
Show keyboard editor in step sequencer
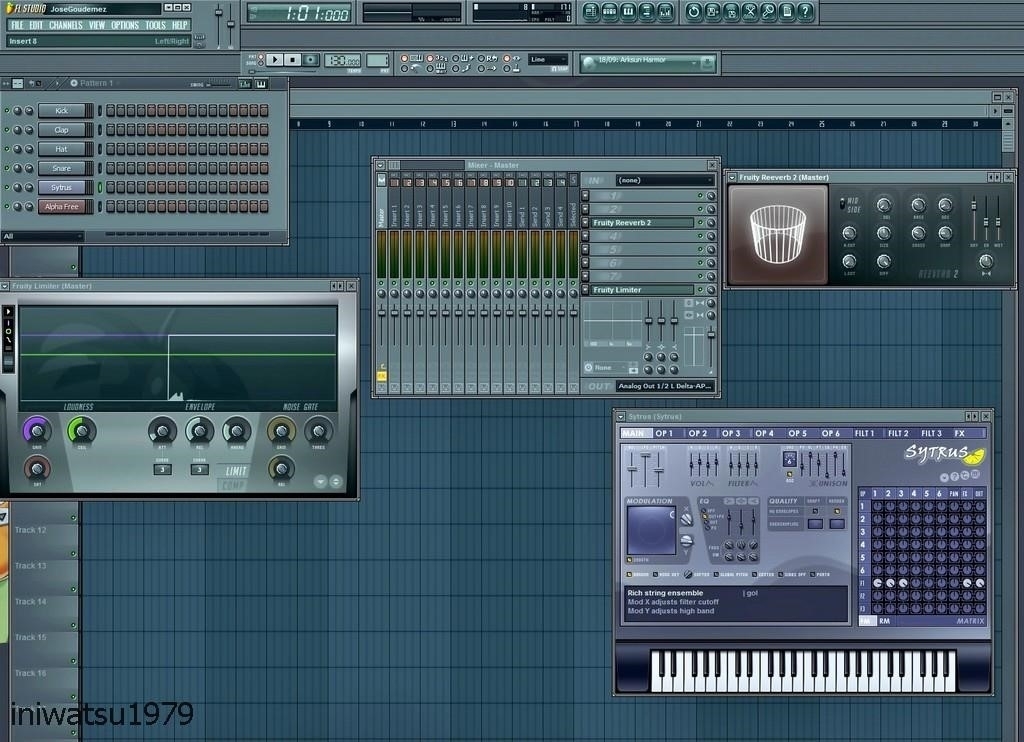[x=262, y=83]
